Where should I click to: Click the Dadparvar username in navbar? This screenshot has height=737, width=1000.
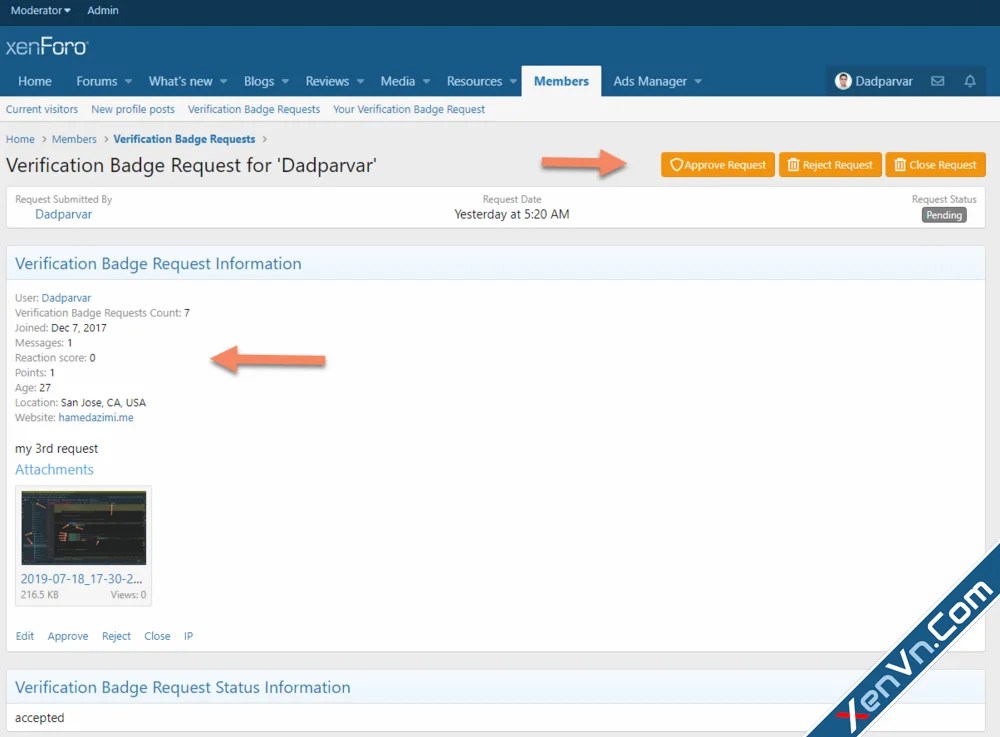(884, 81)
